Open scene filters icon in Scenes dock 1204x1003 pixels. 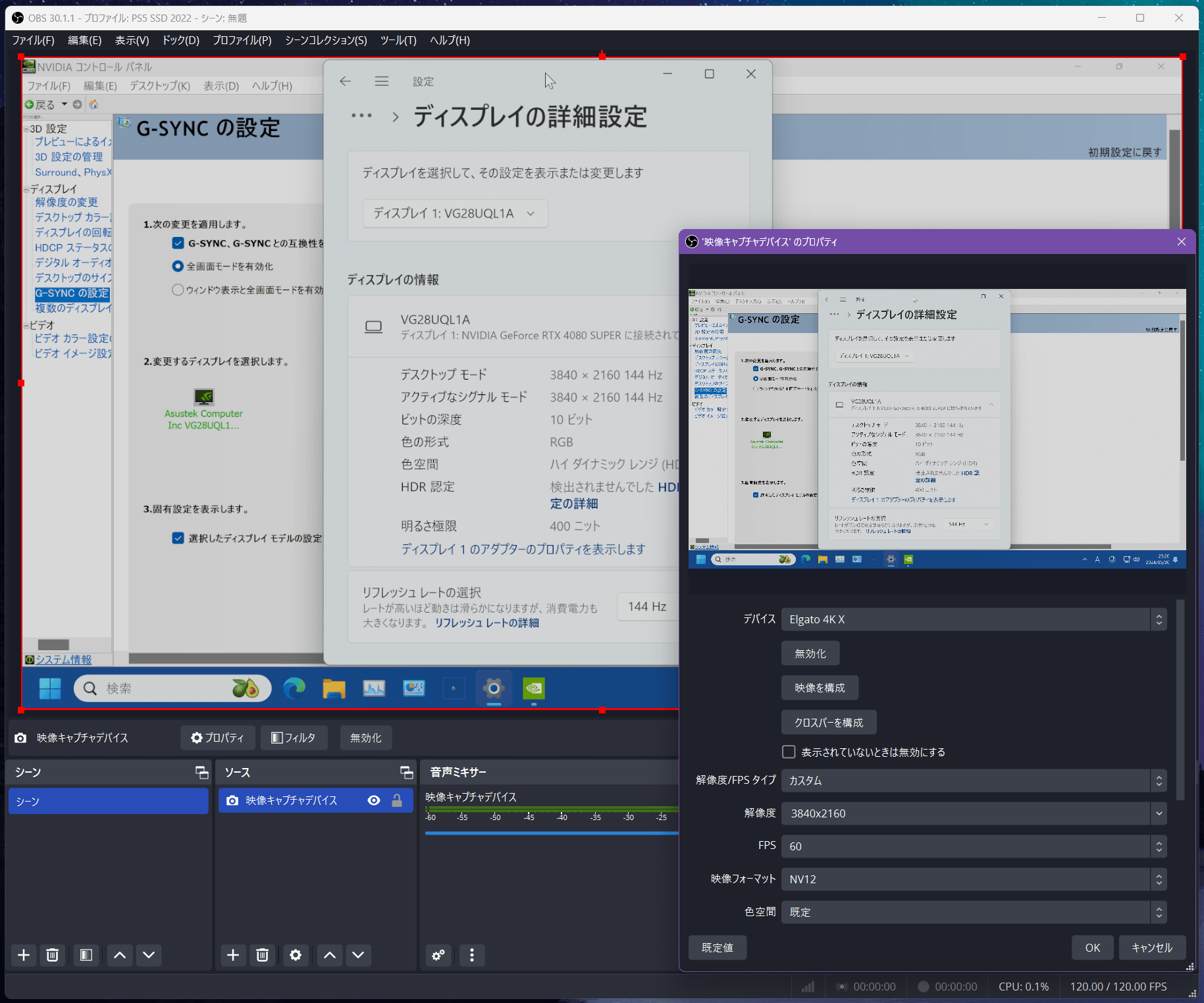[86, 955]
